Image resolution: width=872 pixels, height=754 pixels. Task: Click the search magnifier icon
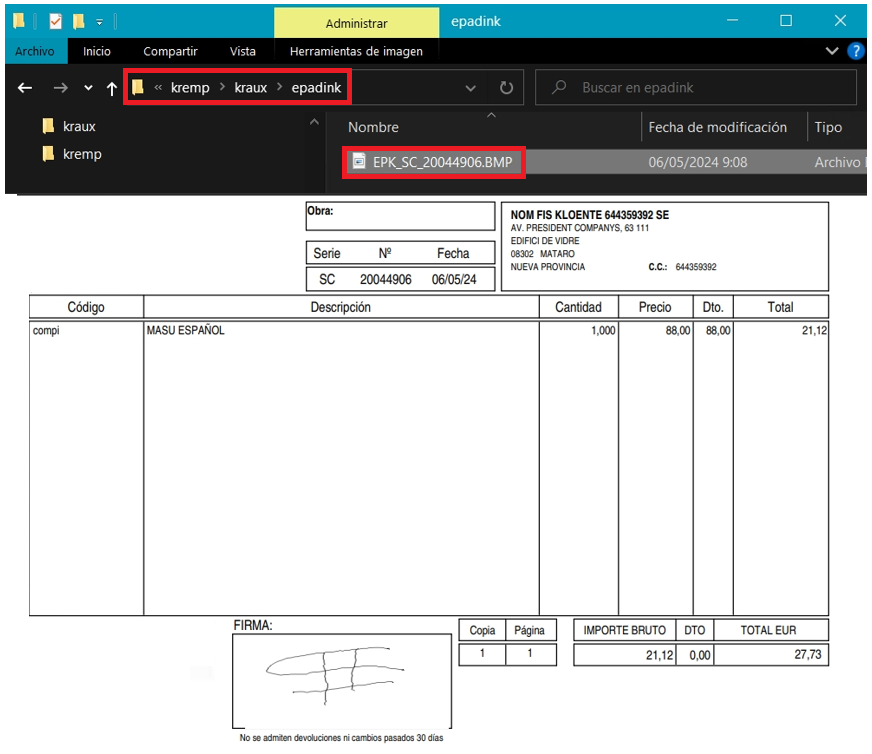(x=559, y=87)
